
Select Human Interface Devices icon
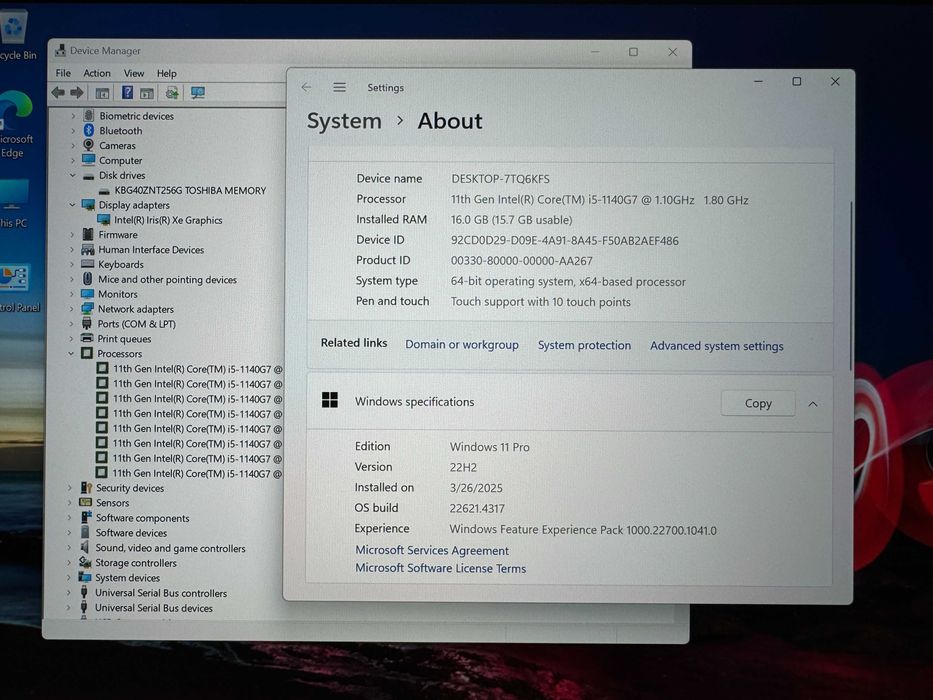coord(87,249)
